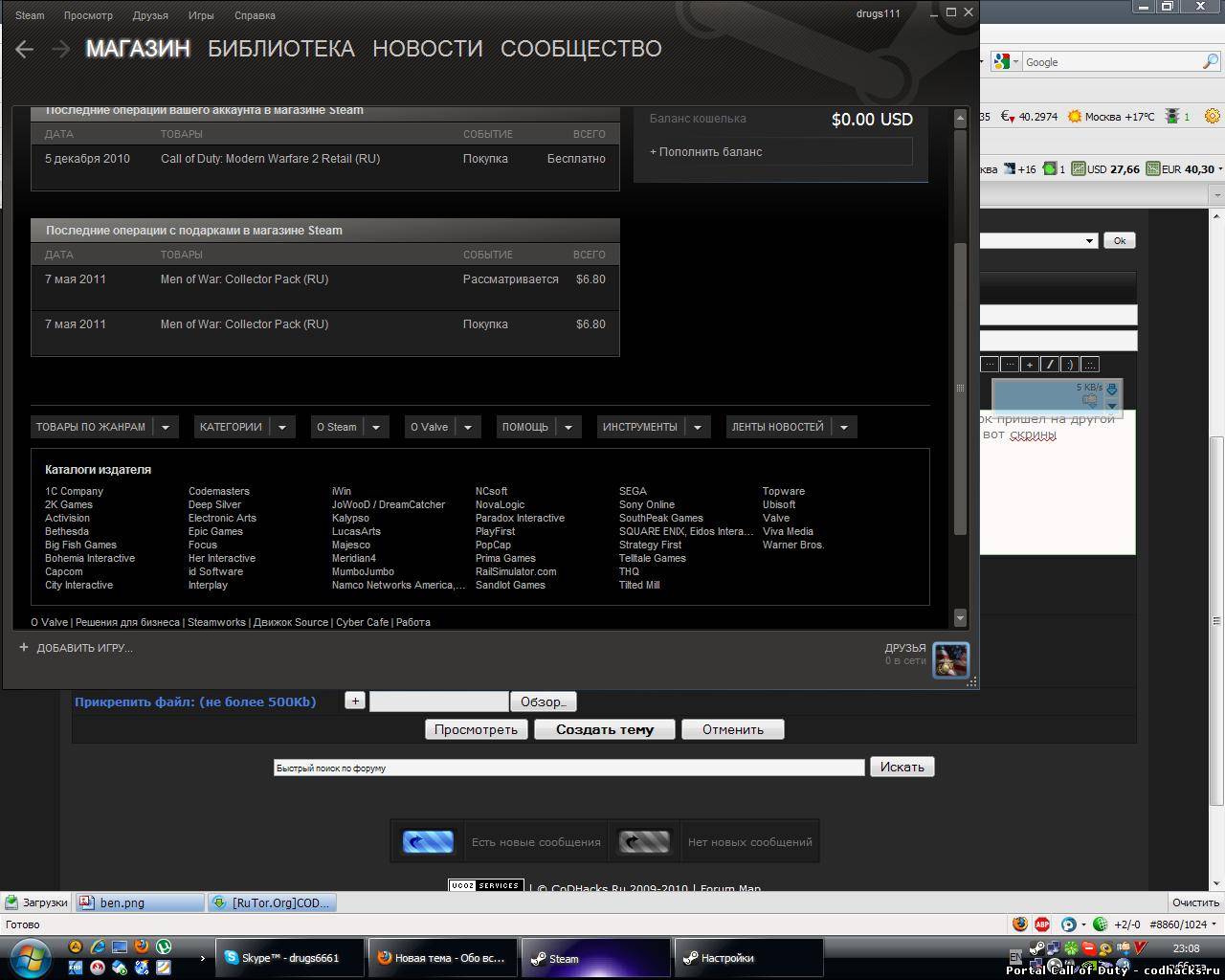The image size is (1225, 980).
Task: Open the Windows Start orb
Action: [29, 957]
